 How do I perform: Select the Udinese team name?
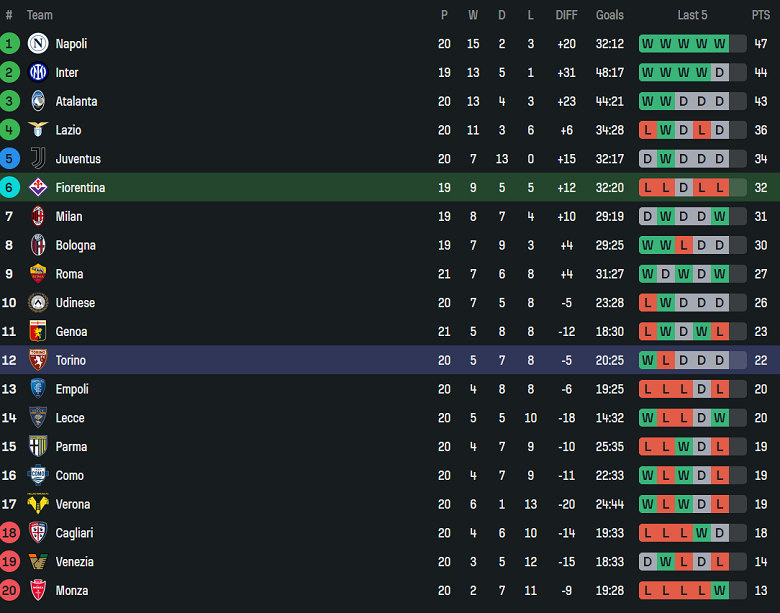click(75, 303)
